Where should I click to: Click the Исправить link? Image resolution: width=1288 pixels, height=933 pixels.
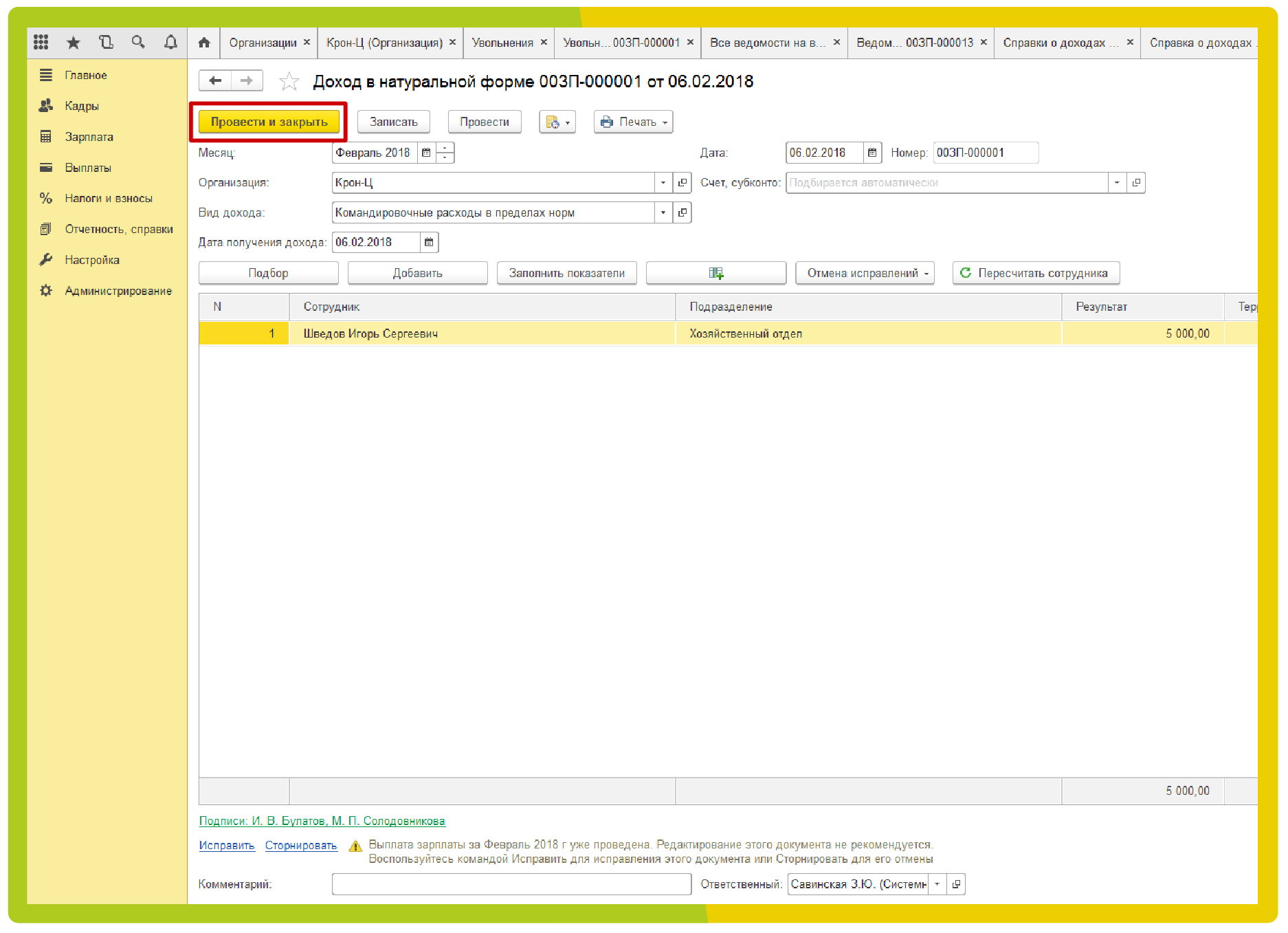pos(227,846)
